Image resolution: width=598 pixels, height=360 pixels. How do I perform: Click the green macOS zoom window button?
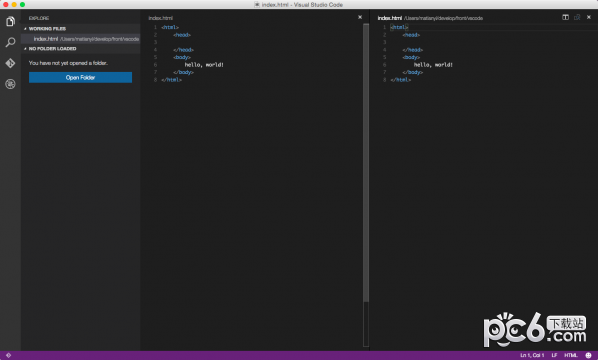[x=23, y=5]
